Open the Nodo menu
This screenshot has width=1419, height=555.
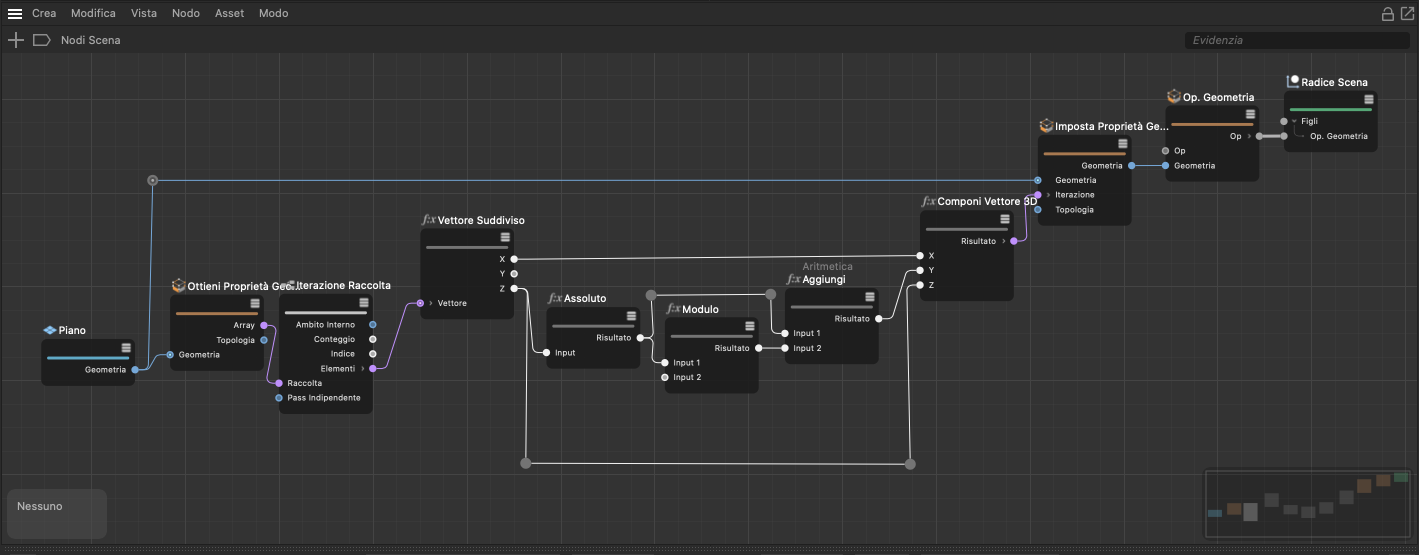tap(186, 13)
